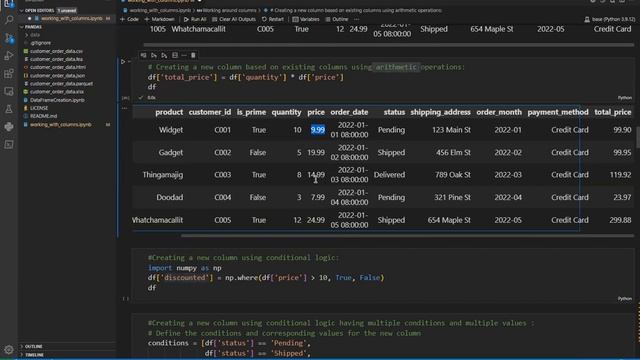
Task: Add a new Markdown cell
Action: click(x=160, y=19)
